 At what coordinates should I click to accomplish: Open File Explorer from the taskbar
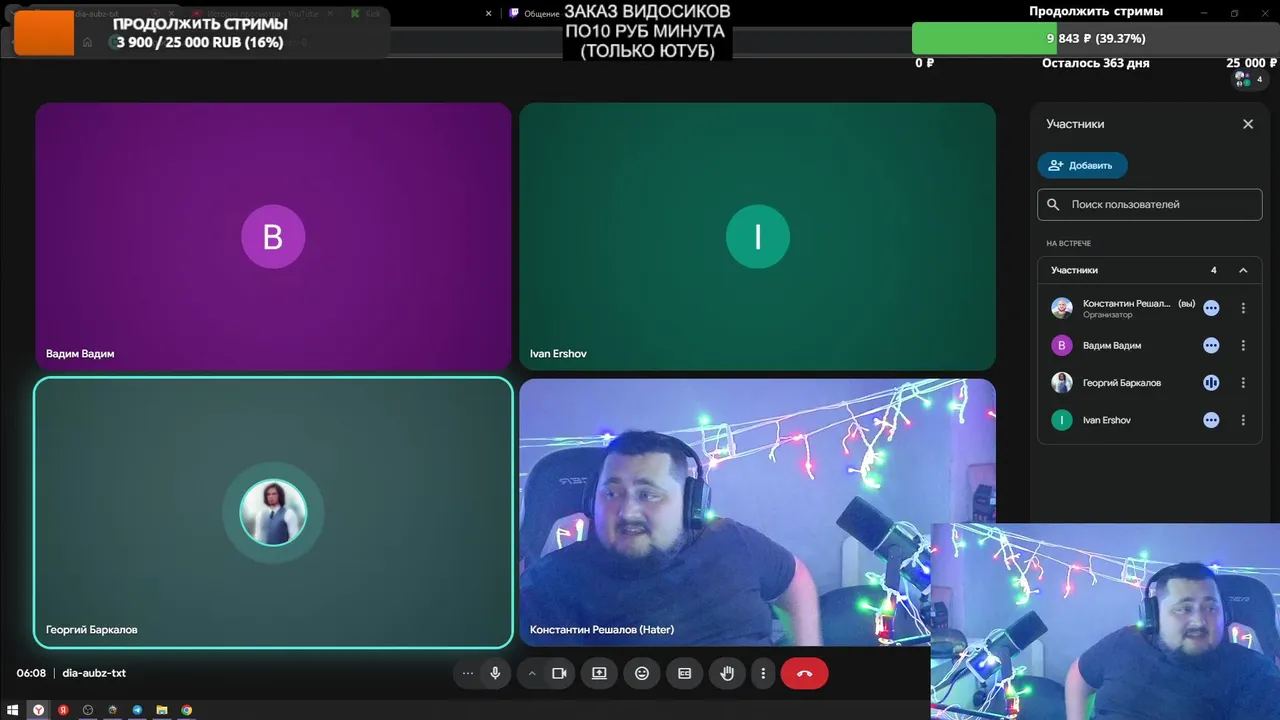[x=162, y=710]
